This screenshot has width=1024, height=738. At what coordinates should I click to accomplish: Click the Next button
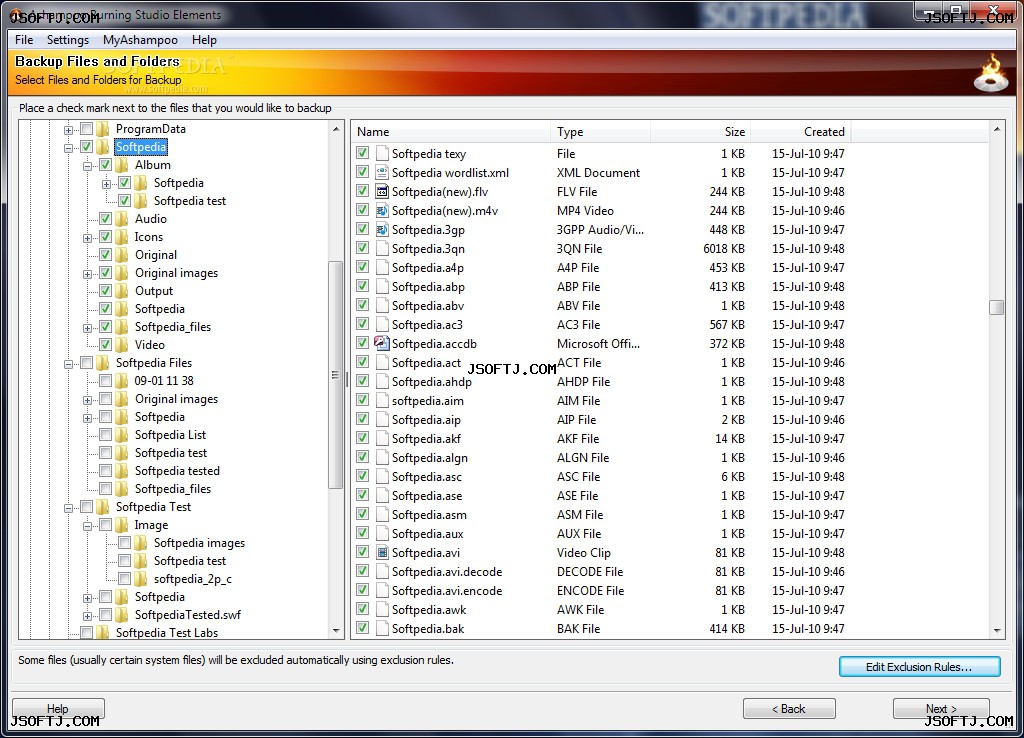pyautogui.click(x=941, y=709)
